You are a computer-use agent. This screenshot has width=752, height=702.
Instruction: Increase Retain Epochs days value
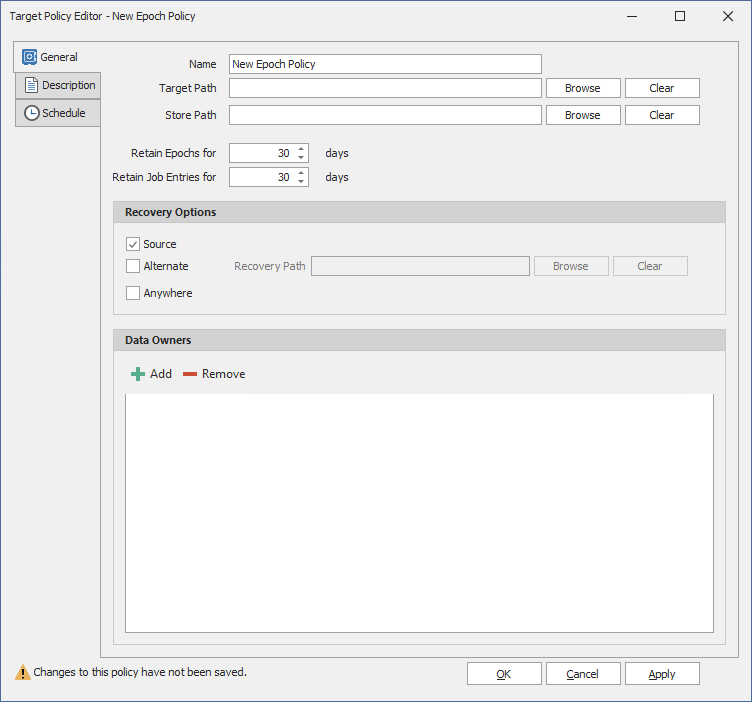tap(302, 149)
